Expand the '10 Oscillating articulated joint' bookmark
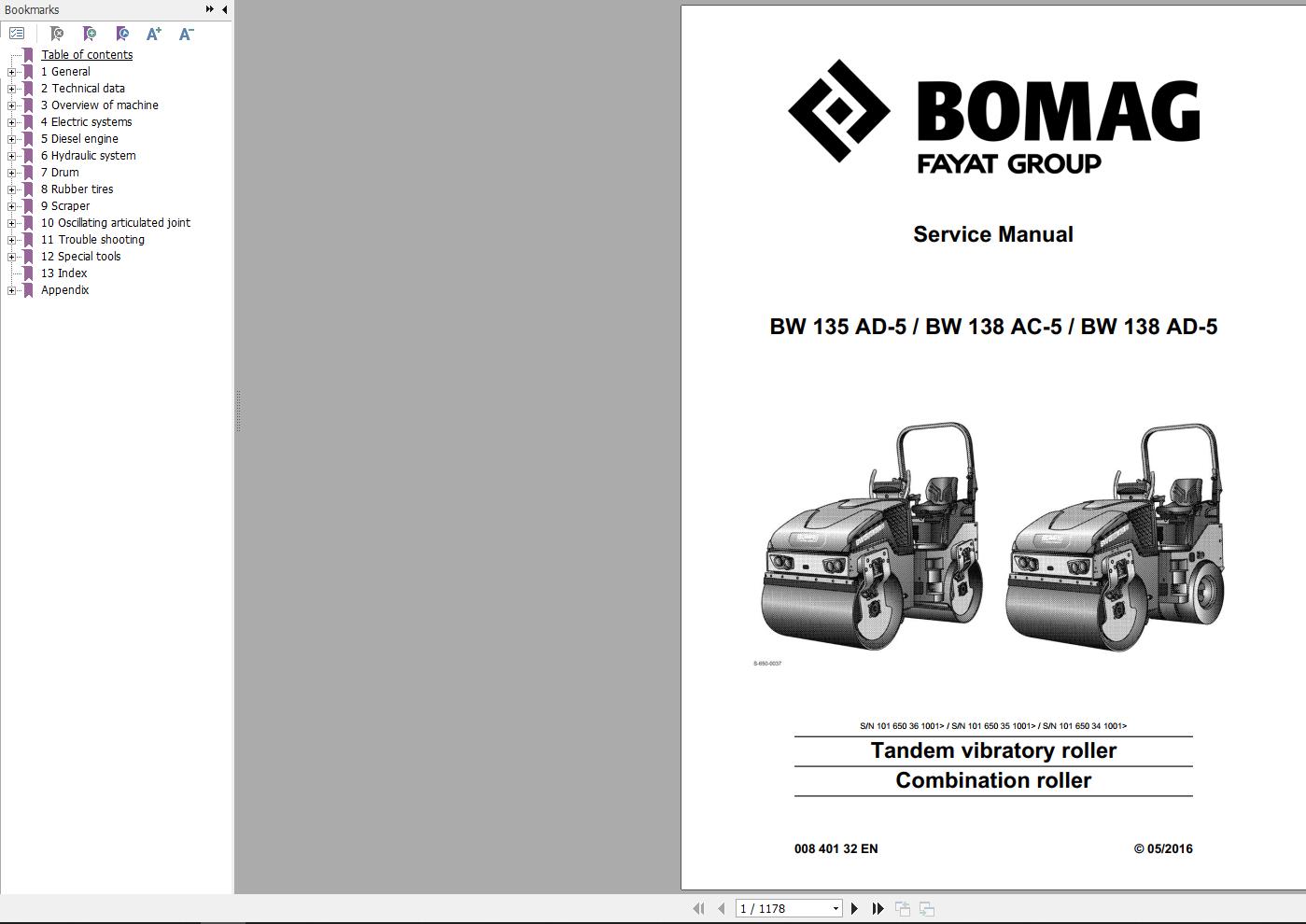 (11, 223)
